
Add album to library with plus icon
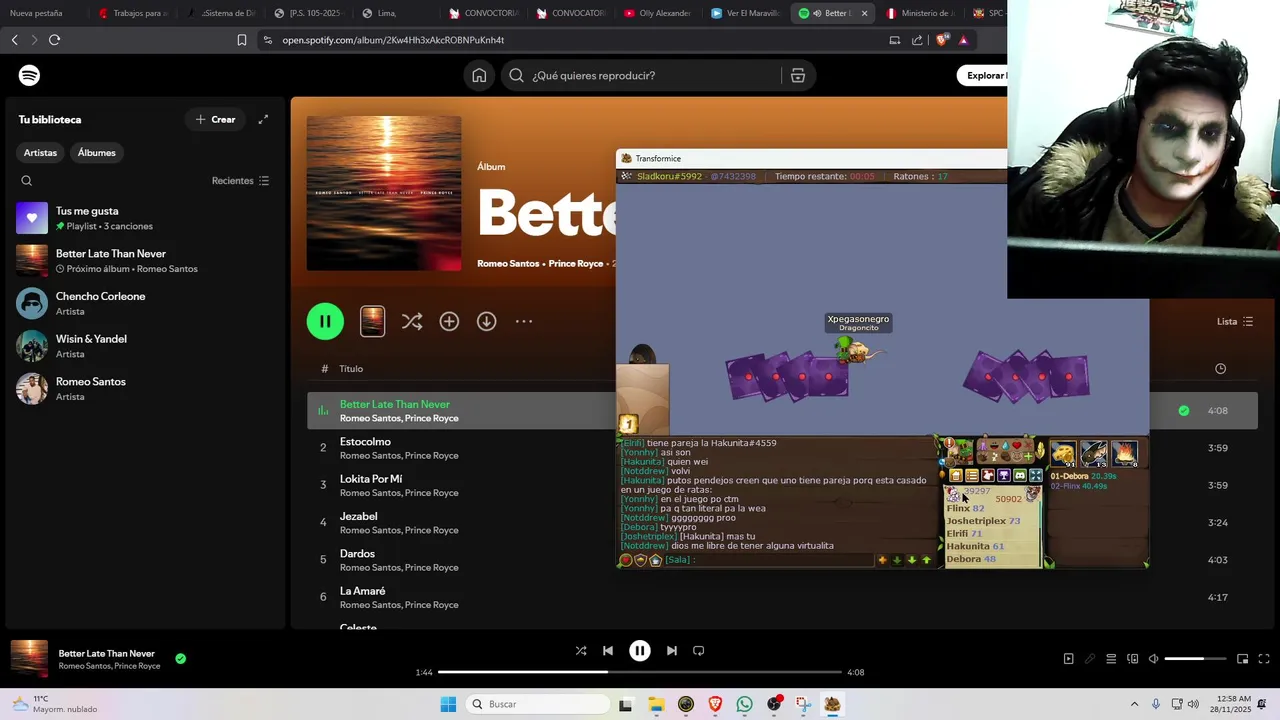click(x=449, y=321)
